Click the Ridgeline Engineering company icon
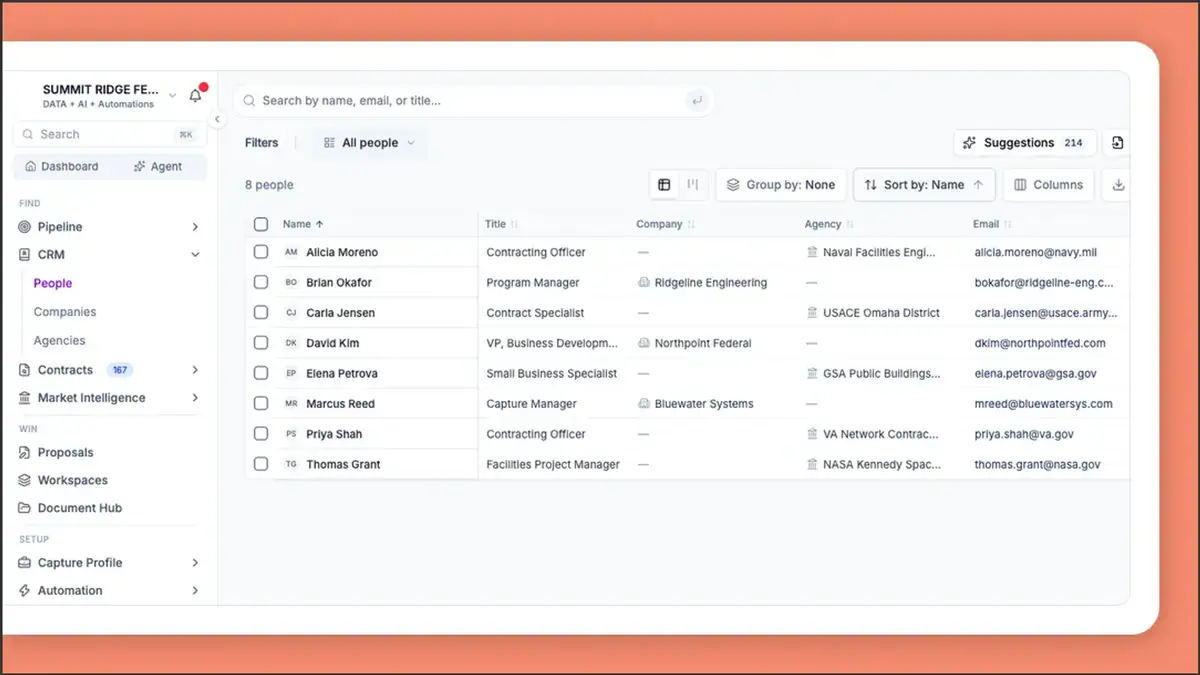 point(644,283)
